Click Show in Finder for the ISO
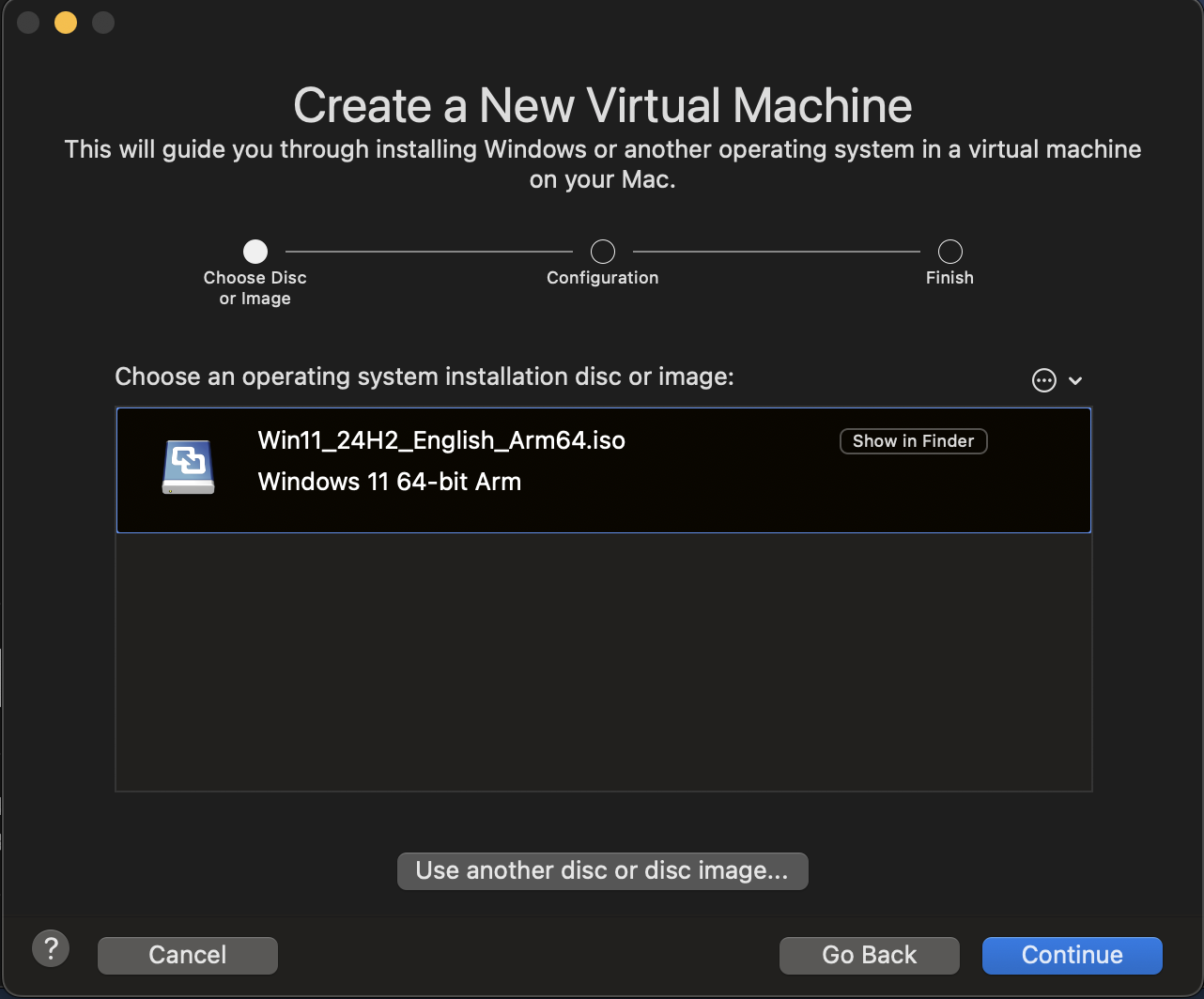This screenshot has width=1204, height=999. point(913,441)
